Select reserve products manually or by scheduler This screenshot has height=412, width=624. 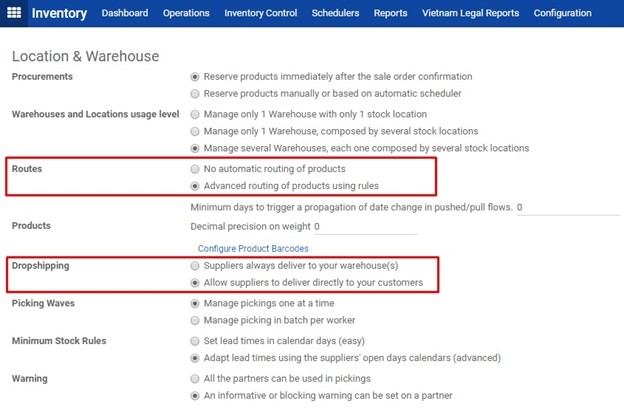click(x=195, y=94)
